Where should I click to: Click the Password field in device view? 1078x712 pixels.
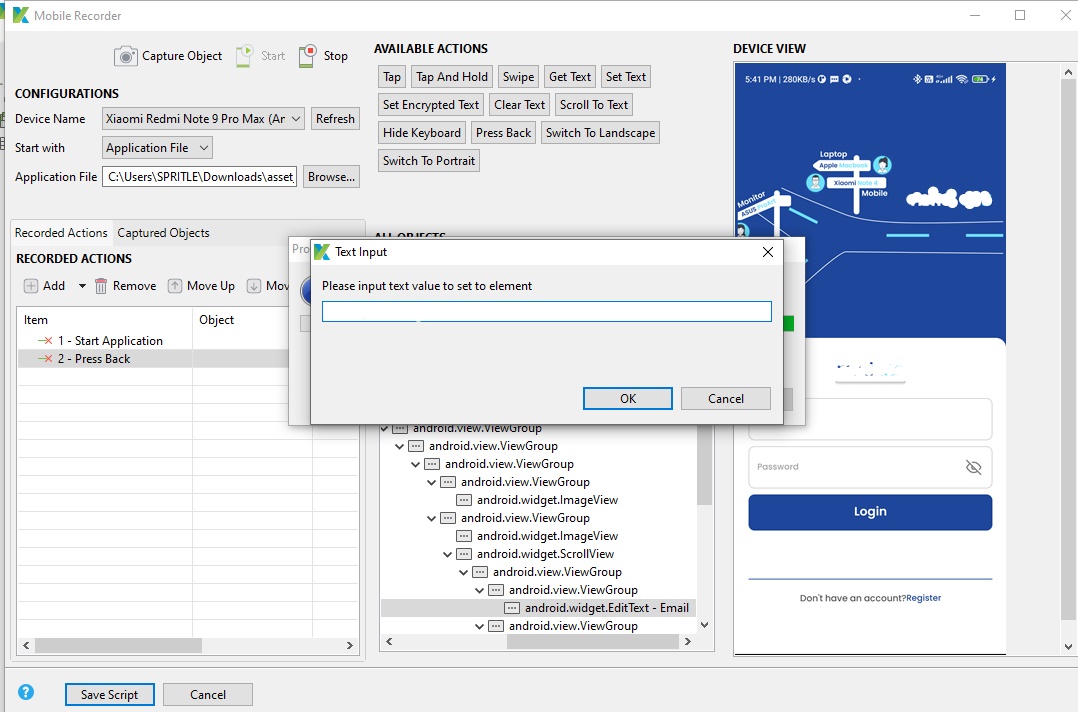[870, 467]
